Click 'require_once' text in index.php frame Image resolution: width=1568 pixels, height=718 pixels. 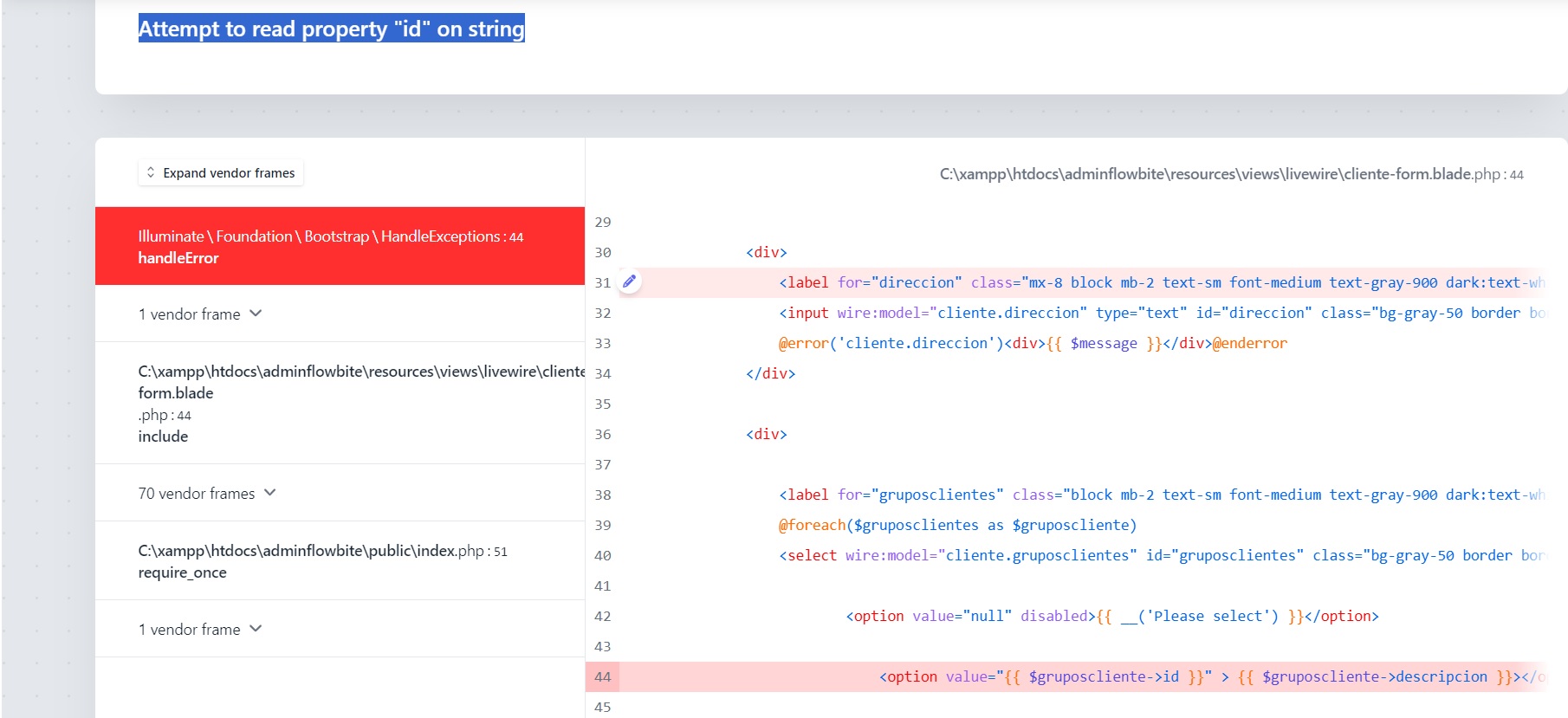(x=182, y=572)
